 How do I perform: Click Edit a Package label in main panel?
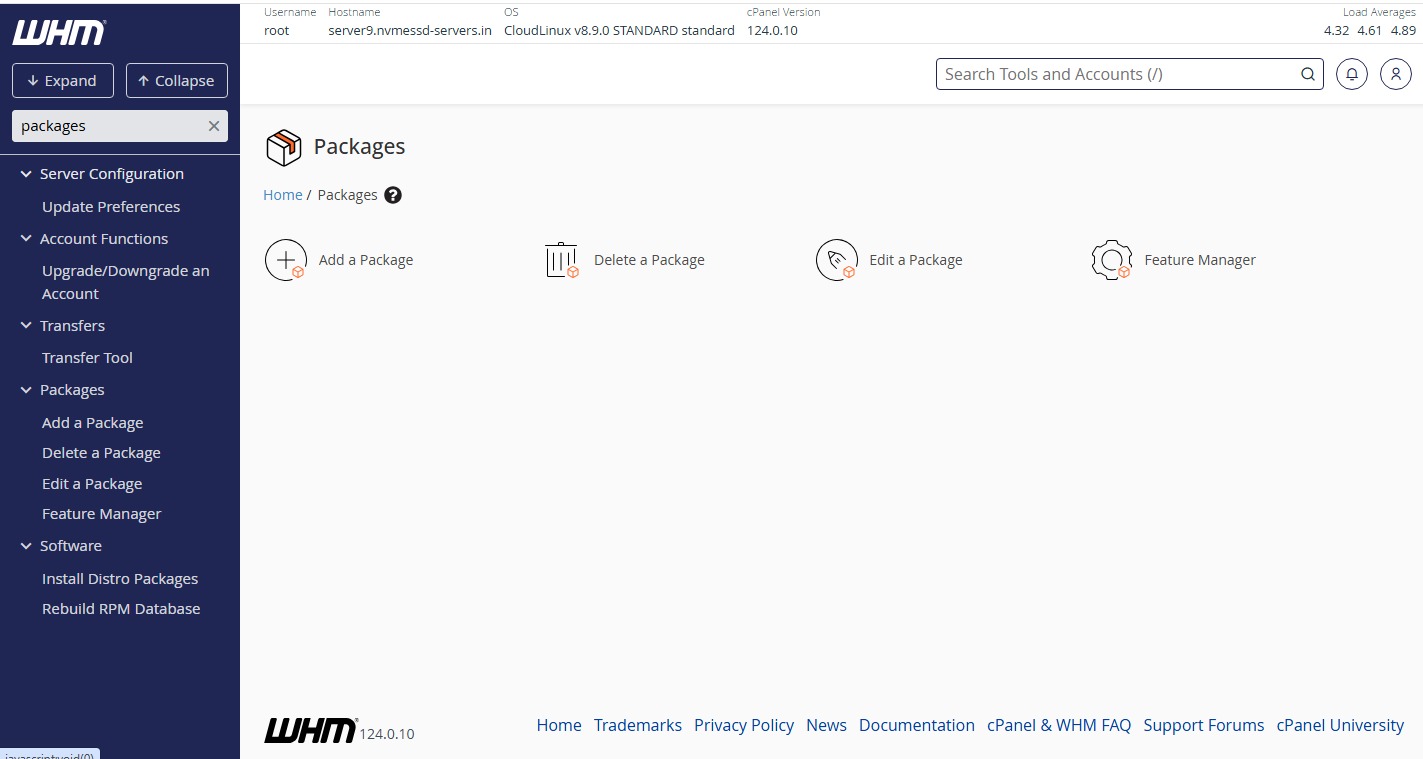[x=916, y=260]
